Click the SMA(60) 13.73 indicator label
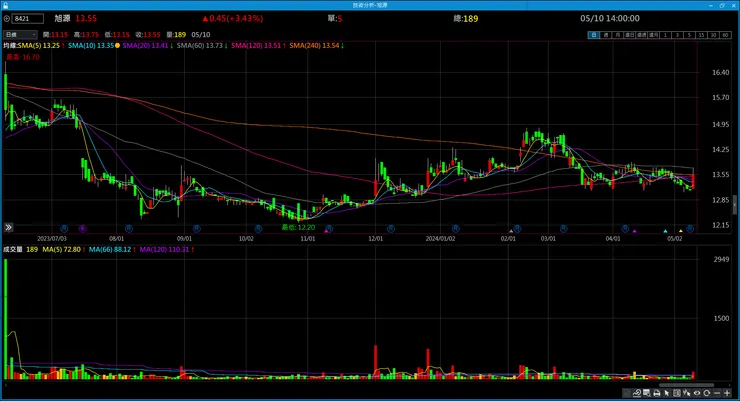The height and width of the screenshot is (401, 740). click(x=200, y=45)
